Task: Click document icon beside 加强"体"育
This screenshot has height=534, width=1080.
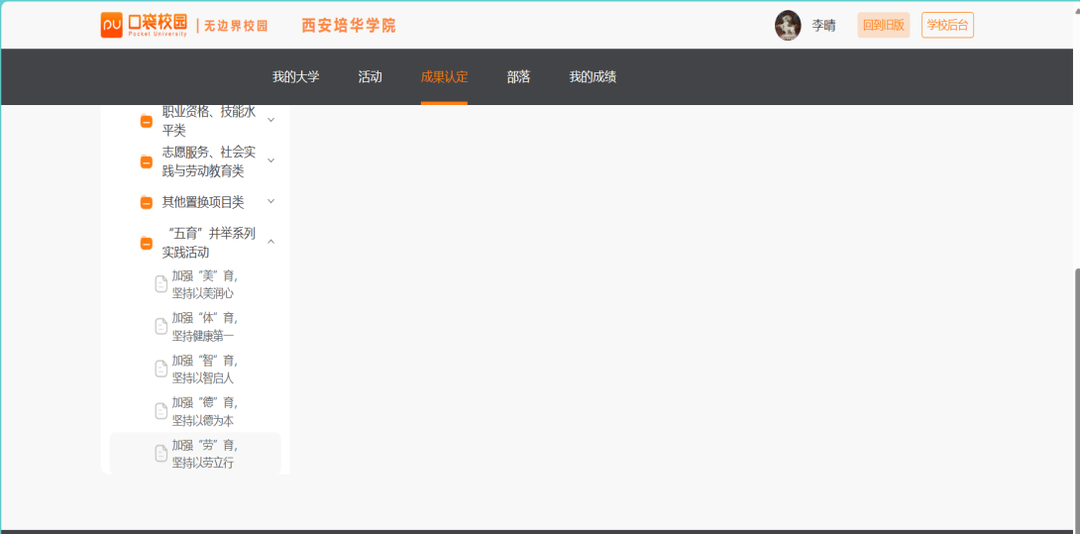Action: pos(161,326)
